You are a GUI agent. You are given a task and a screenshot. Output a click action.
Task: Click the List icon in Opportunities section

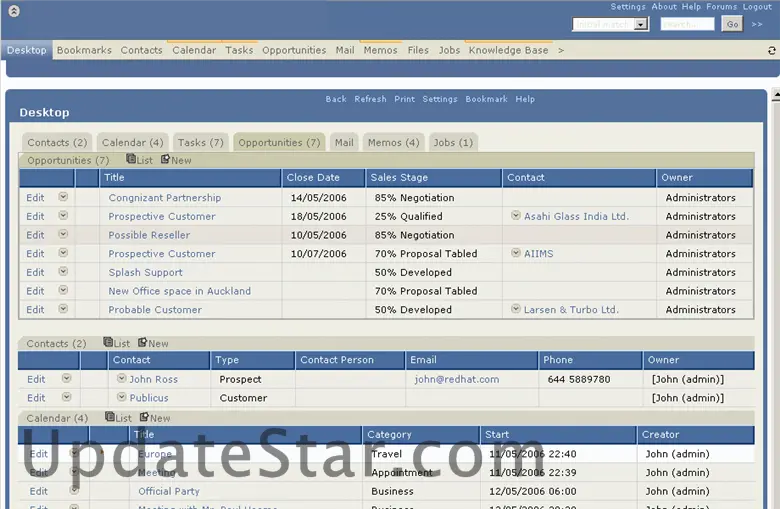pos(131,160)
